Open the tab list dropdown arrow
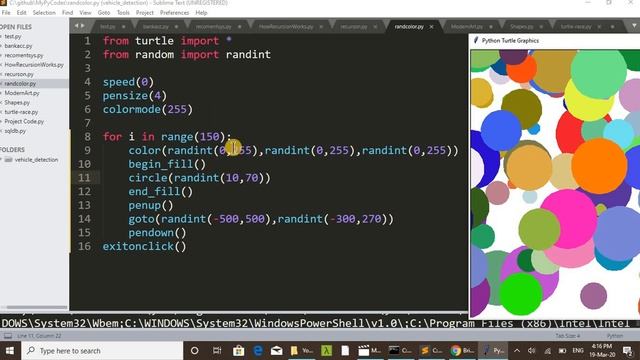Image resolution: width=640 pixels, height=360 pixels. 634,26
